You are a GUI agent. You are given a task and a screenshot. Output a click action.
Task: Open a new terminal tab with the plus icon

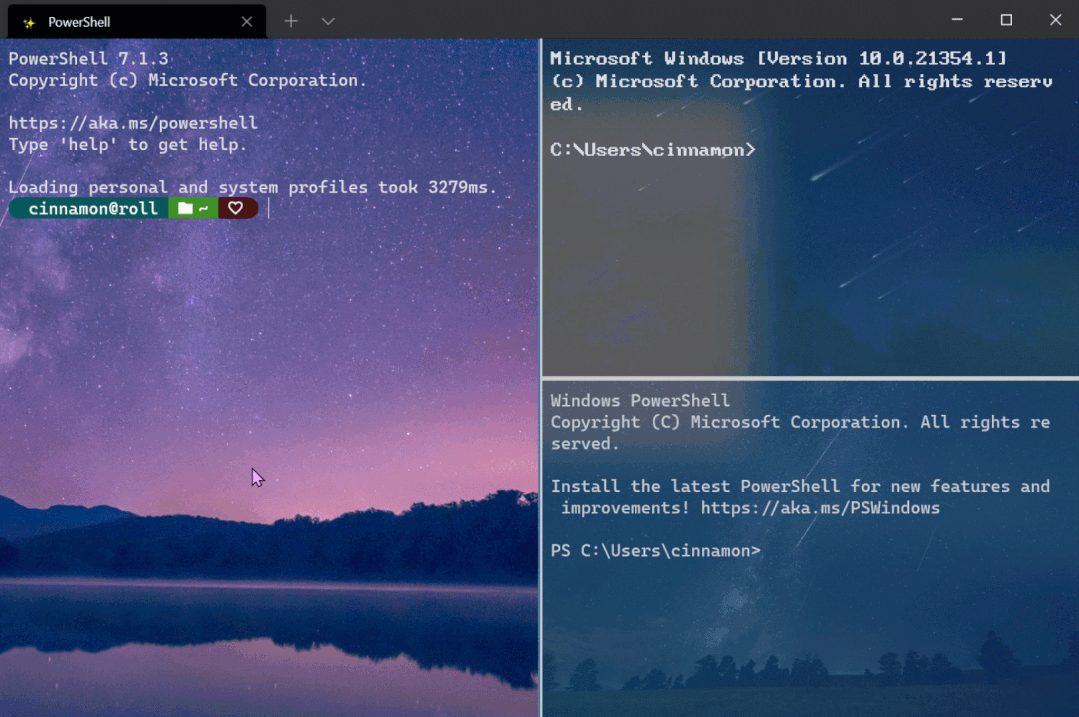pos(289,20)
